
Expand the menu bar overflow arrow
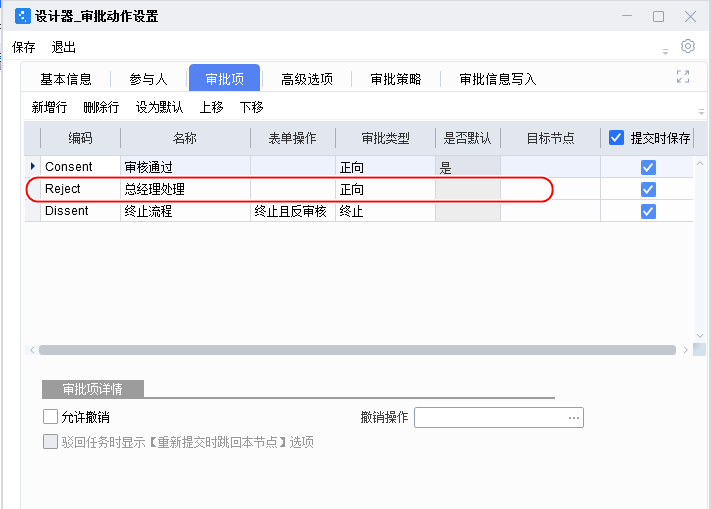coord(666,51)
